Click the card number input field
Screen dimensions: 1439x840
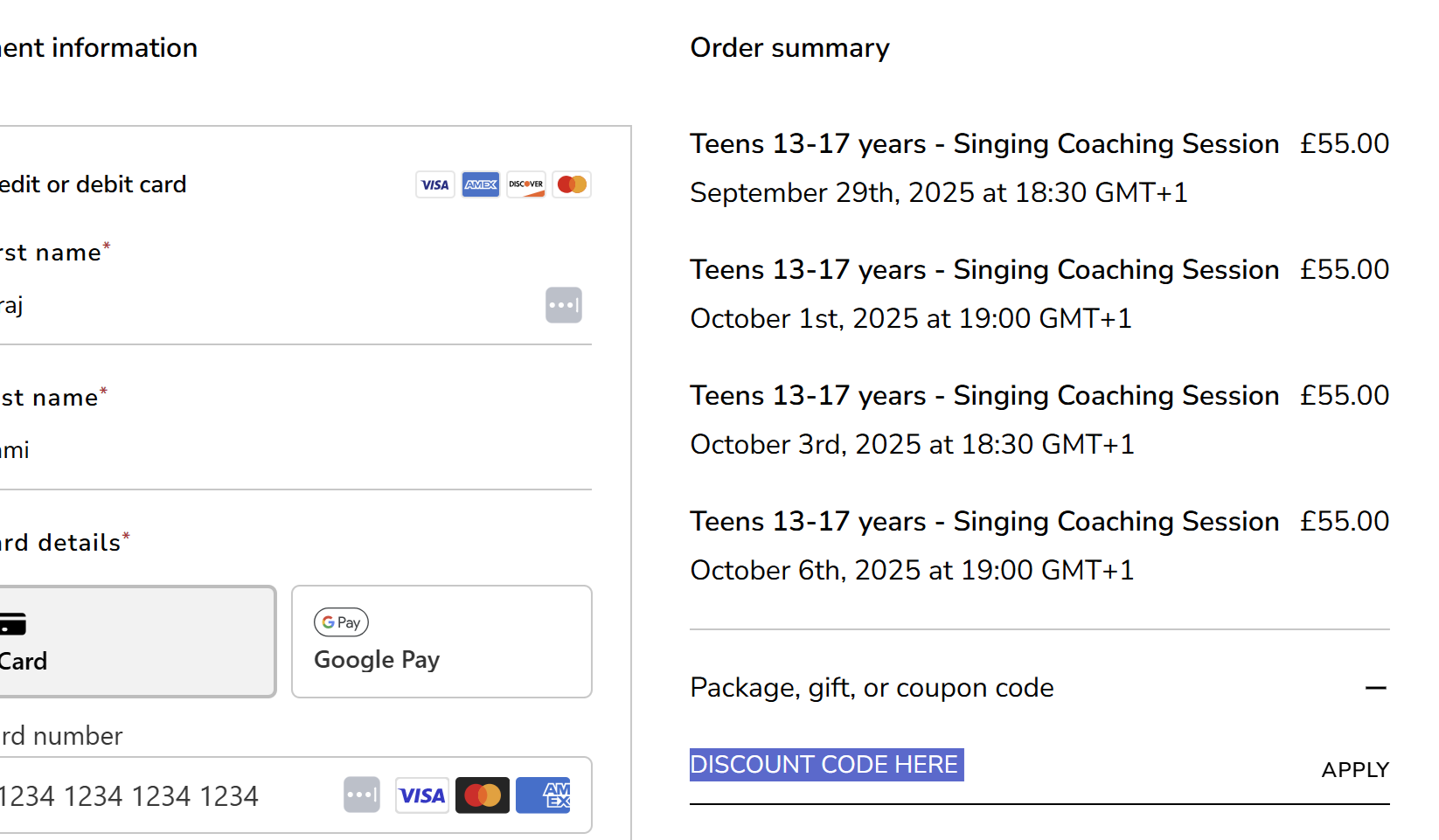click(157, 796)
